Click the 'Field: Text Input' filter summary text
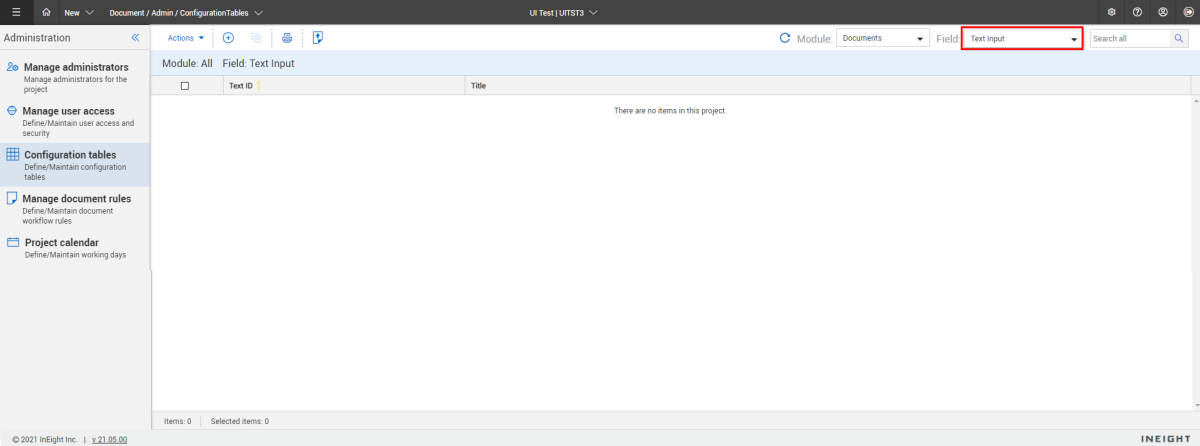The image size is (1200, 446). 258,63
